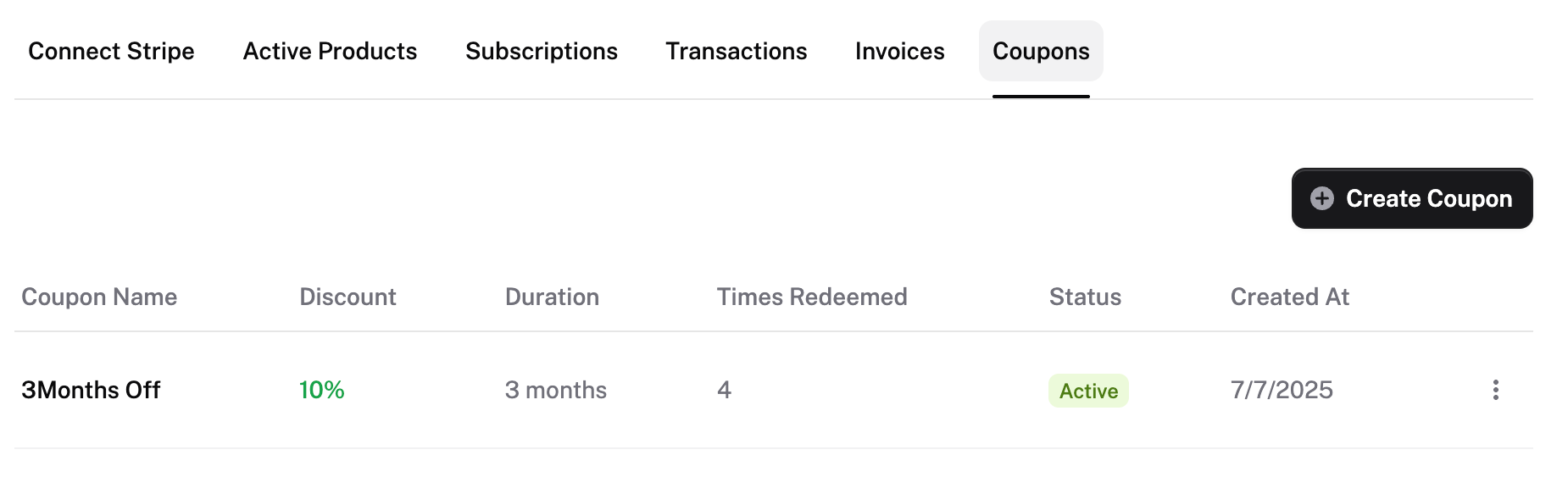
Task: Open the three-dot menu for 3Months Off
Action: pos(1495,390)
